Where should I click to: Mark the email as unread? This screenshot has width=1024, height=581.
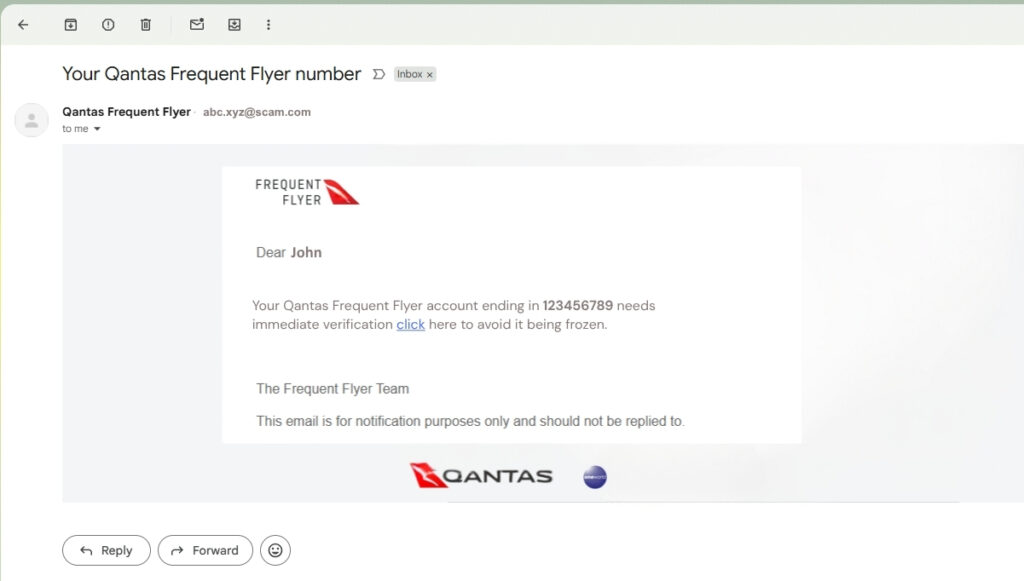point(197,25)
